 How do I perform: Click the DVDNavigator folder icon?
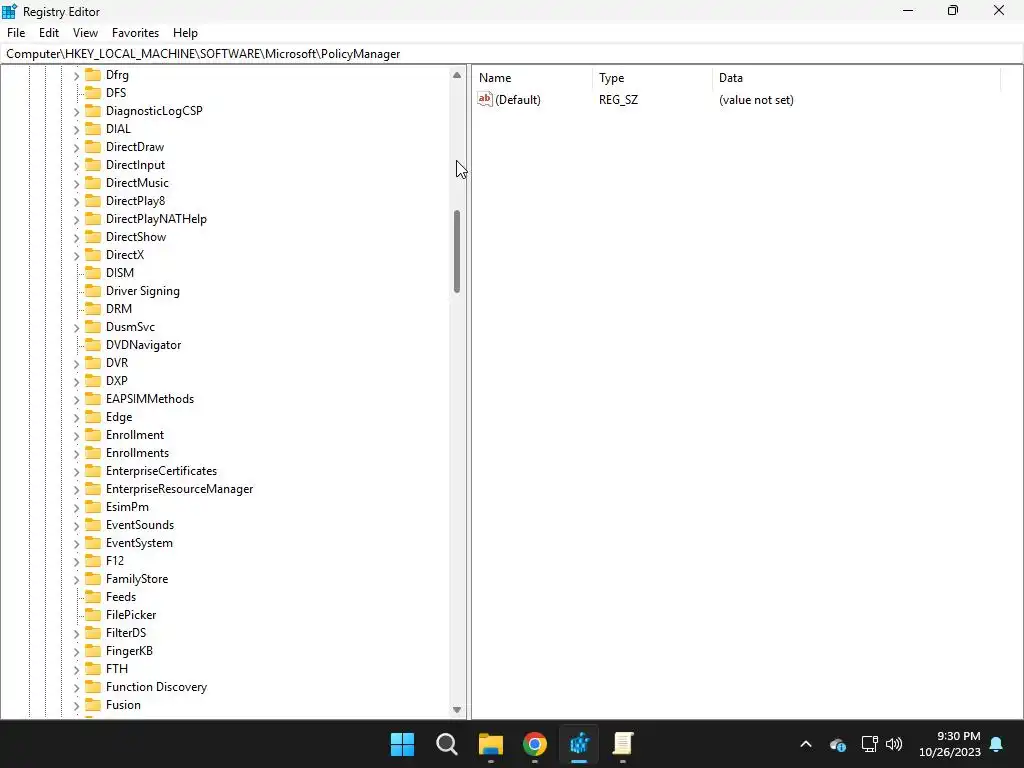point(93,344)
